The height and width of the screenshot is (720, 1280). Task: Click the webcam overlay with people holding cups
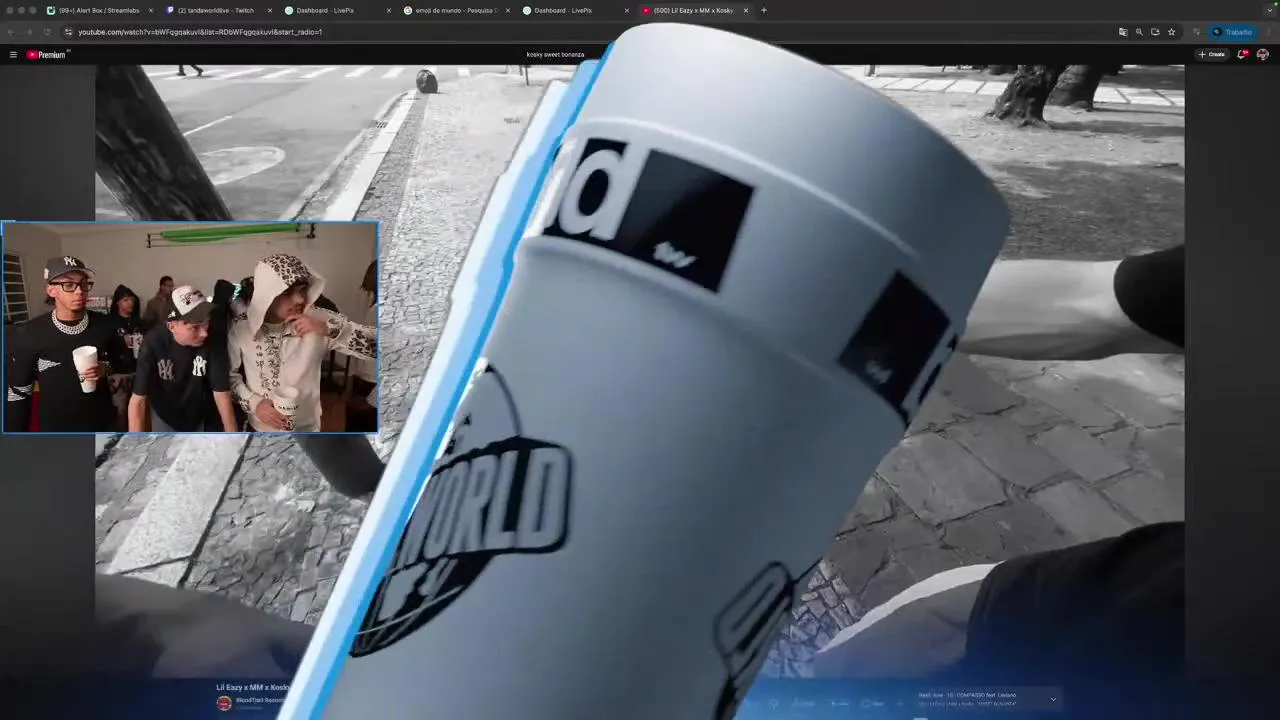pos(190,327)
